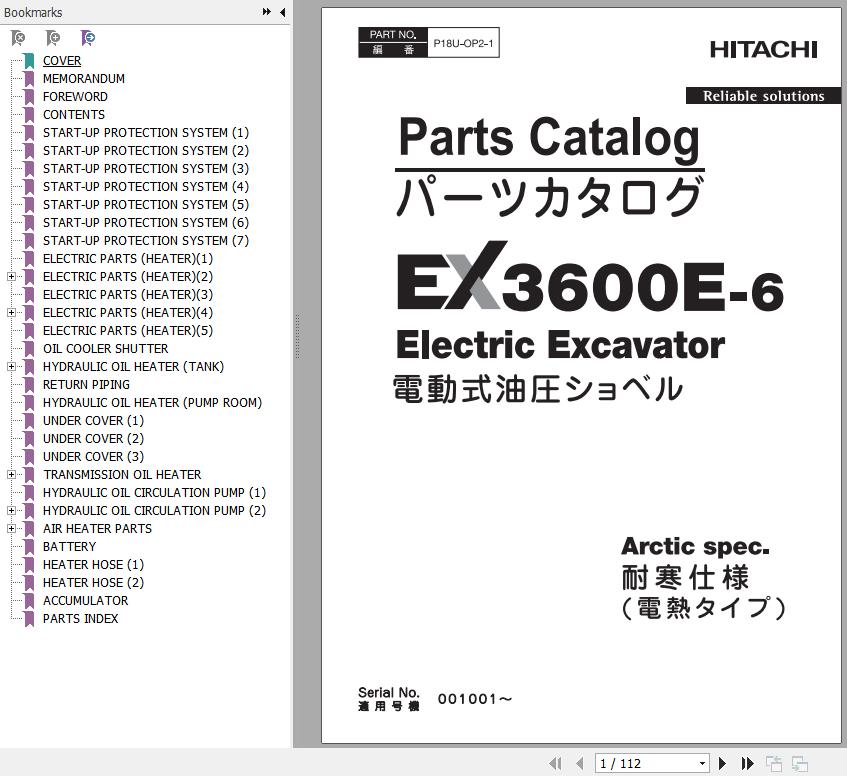The width and height of the screenshot is (847, 776).
Task: Go to first page button
Action: coord(555,763)
